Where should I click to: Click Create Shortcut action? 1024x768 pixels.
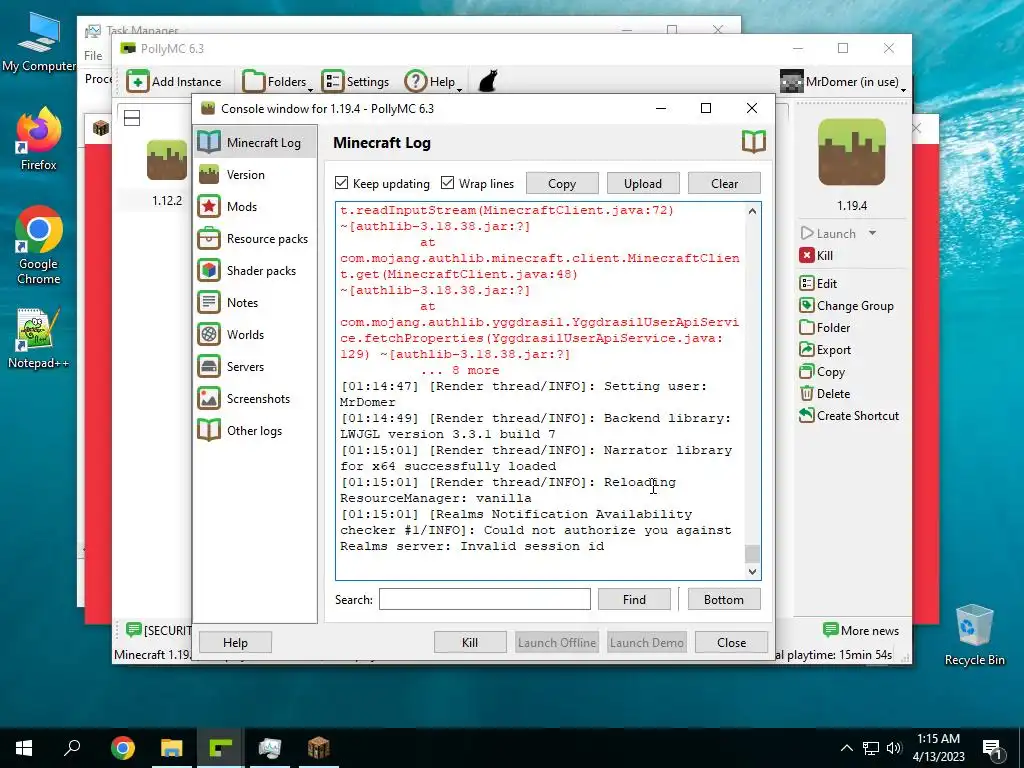tap(849, 415)
